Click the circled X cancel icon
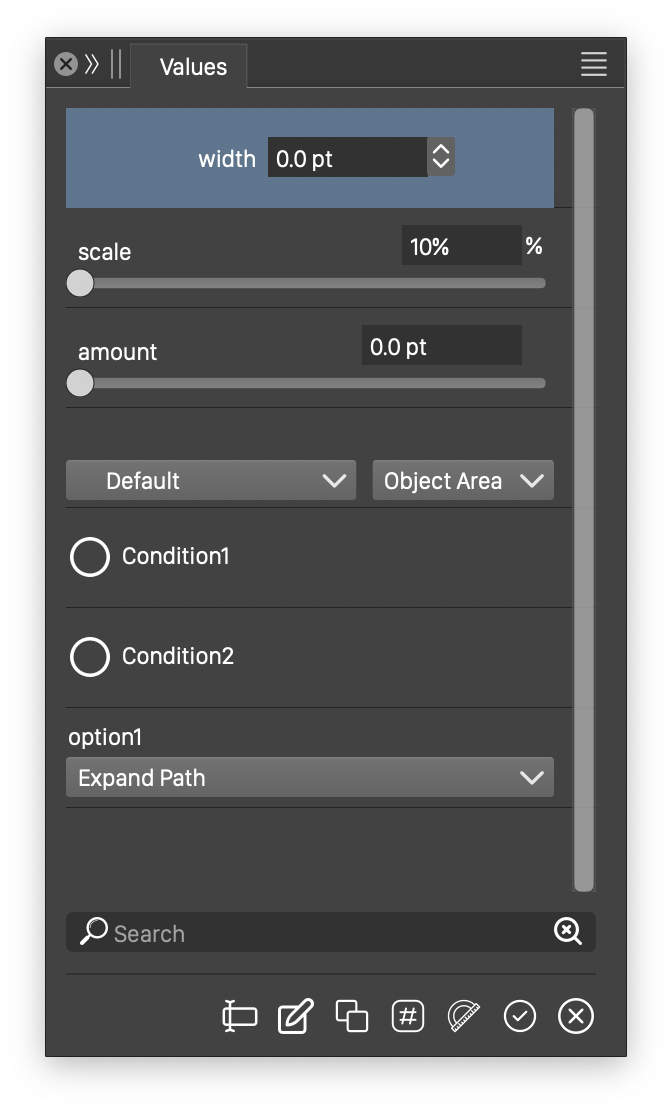 coord(576,1016)
